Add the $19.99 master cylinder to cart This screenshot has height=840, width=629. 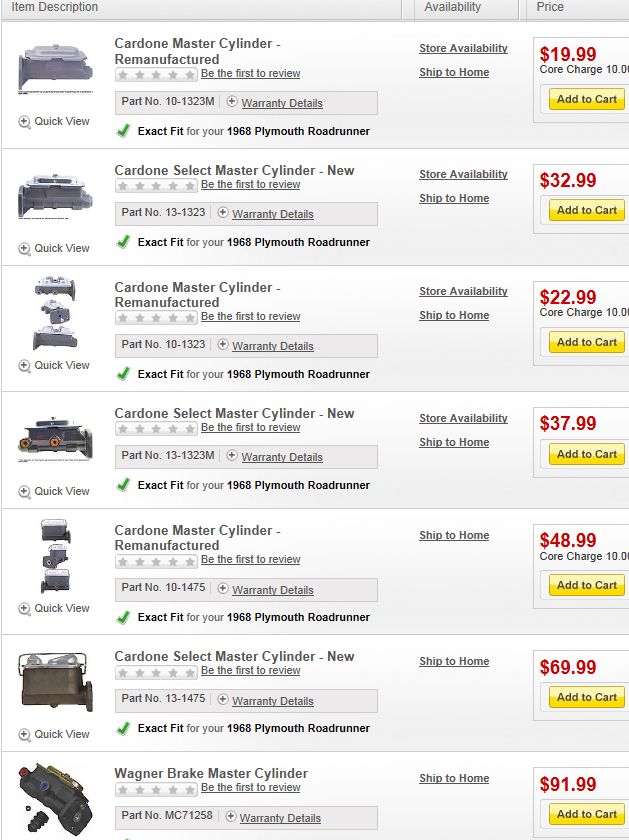587,99
